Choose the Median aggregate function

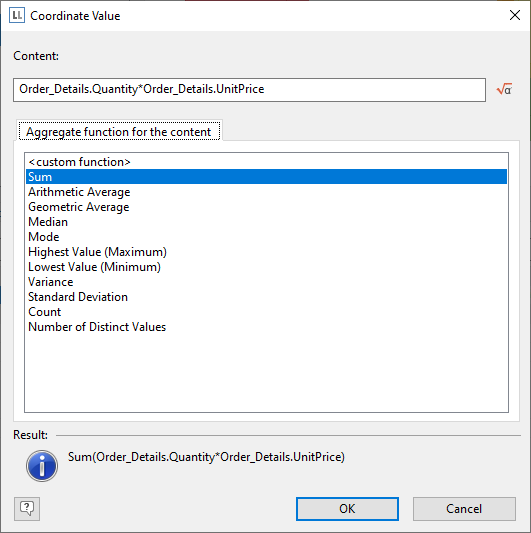267,222
